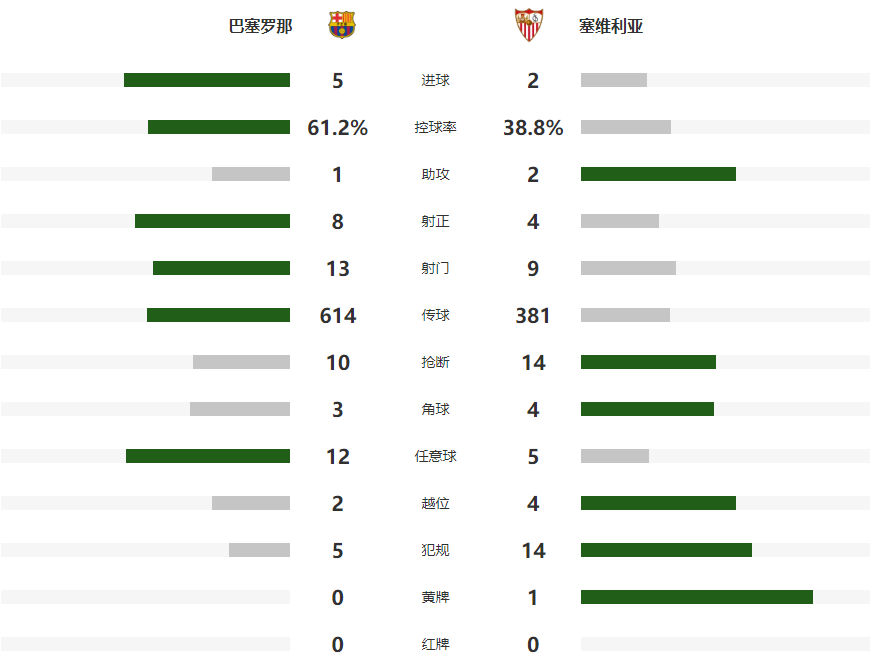This screenshot has height=666, width=883.
Task: Click Sevilla's green corner kicks bar
Action: coord(647,409)
